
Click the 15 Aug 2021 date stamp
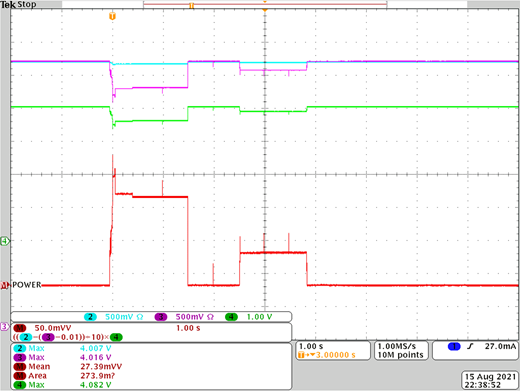point(490,377)
